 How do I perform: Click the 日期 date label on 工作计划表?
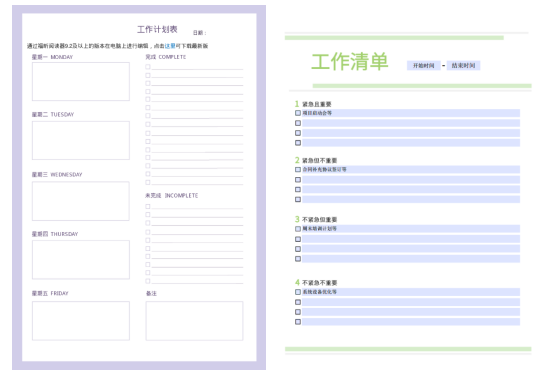[199, 33]
